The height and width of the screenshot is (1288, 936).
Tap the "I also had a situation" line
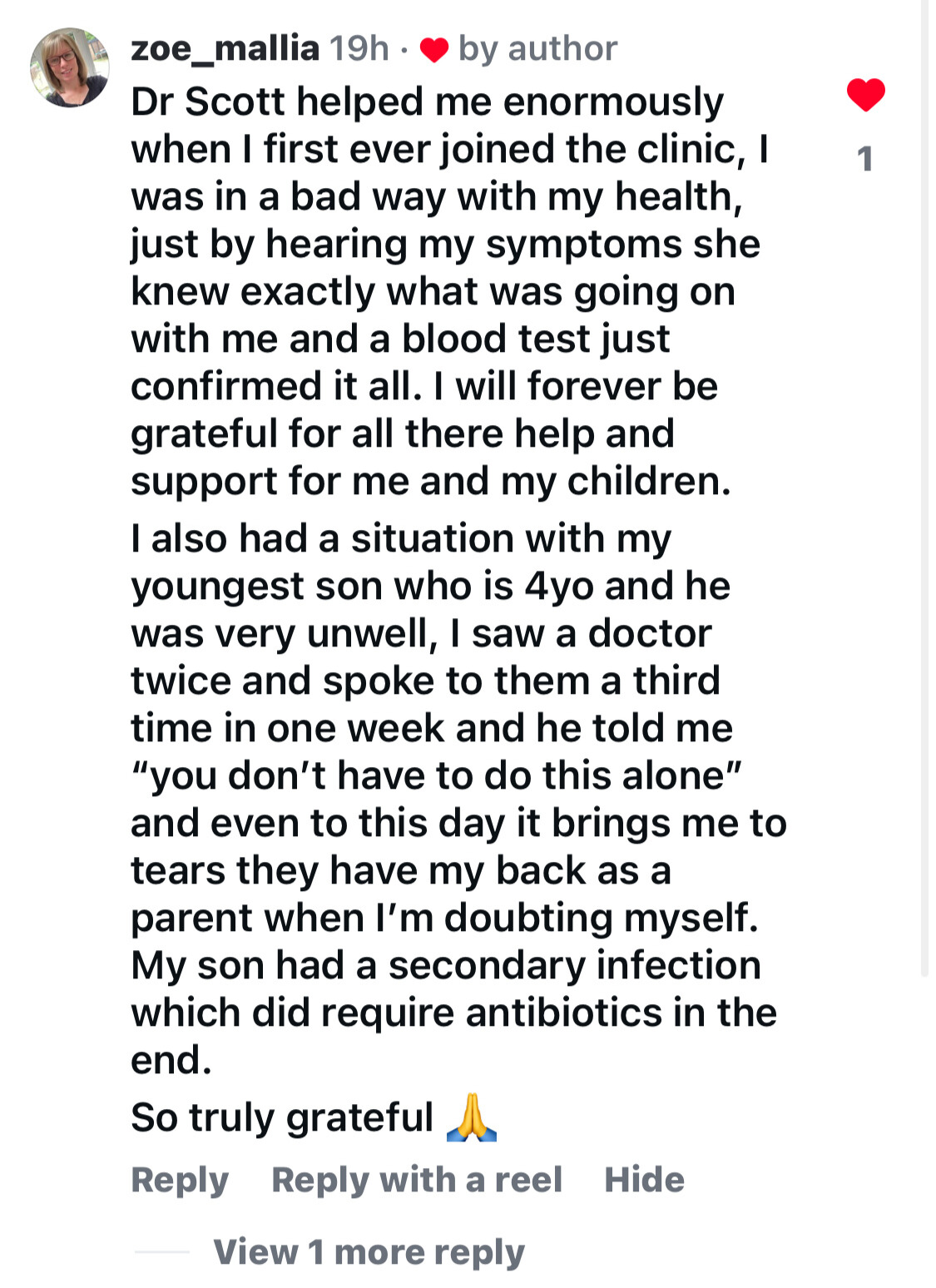(x=400, y=538)
